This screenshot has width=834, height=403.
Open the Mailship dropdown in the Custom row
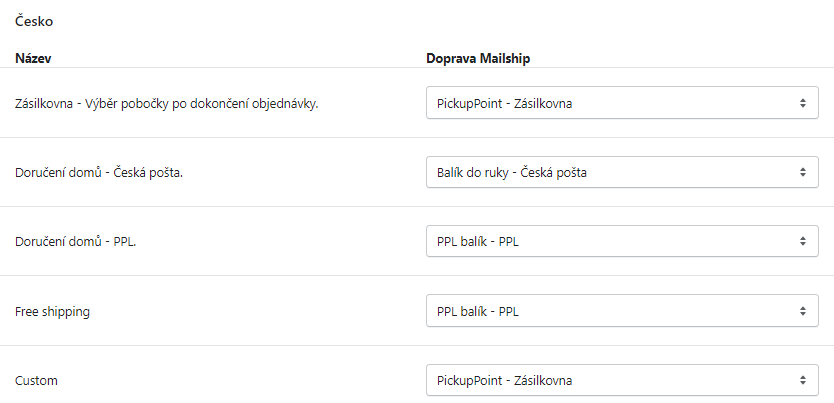tap(622, 380)
